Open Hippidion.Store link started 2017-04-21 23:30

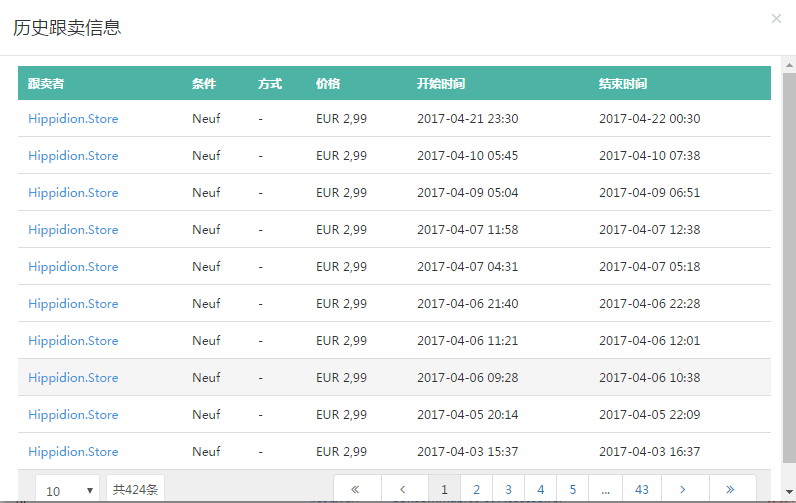click(x=73, y=119)
